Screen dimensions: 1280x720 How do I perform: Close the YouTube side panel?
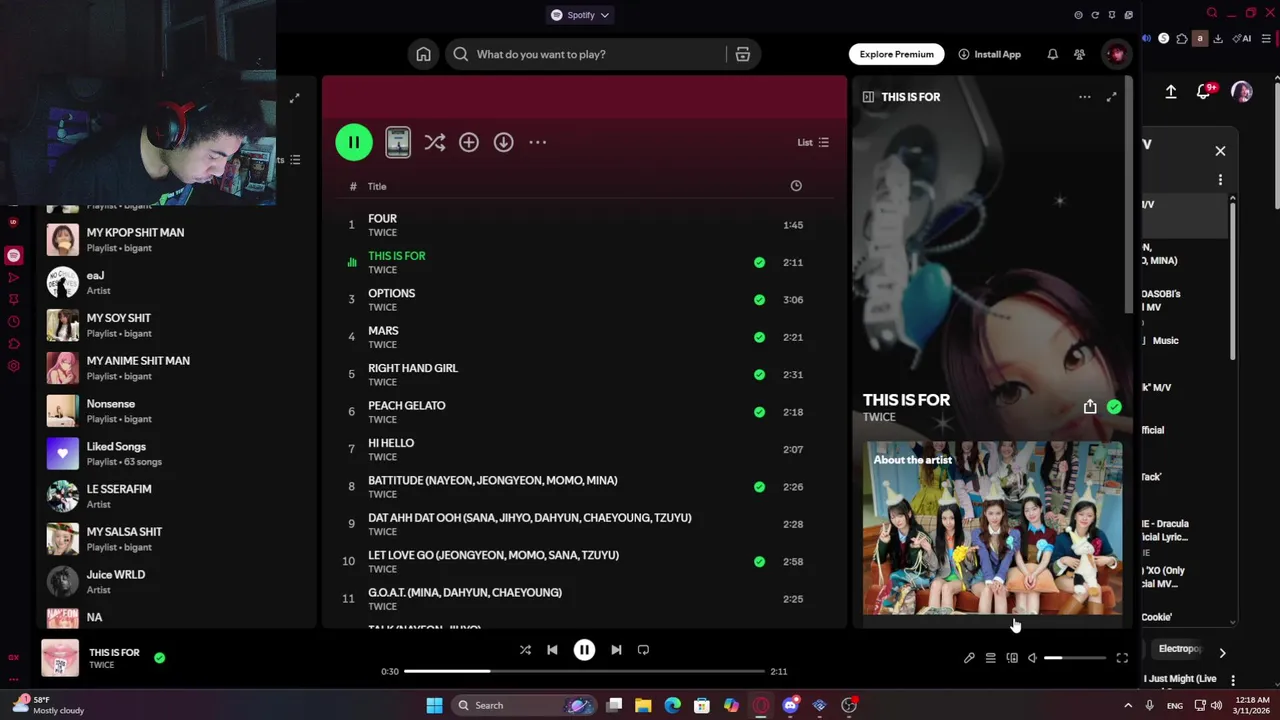[x=1220, y=151]
